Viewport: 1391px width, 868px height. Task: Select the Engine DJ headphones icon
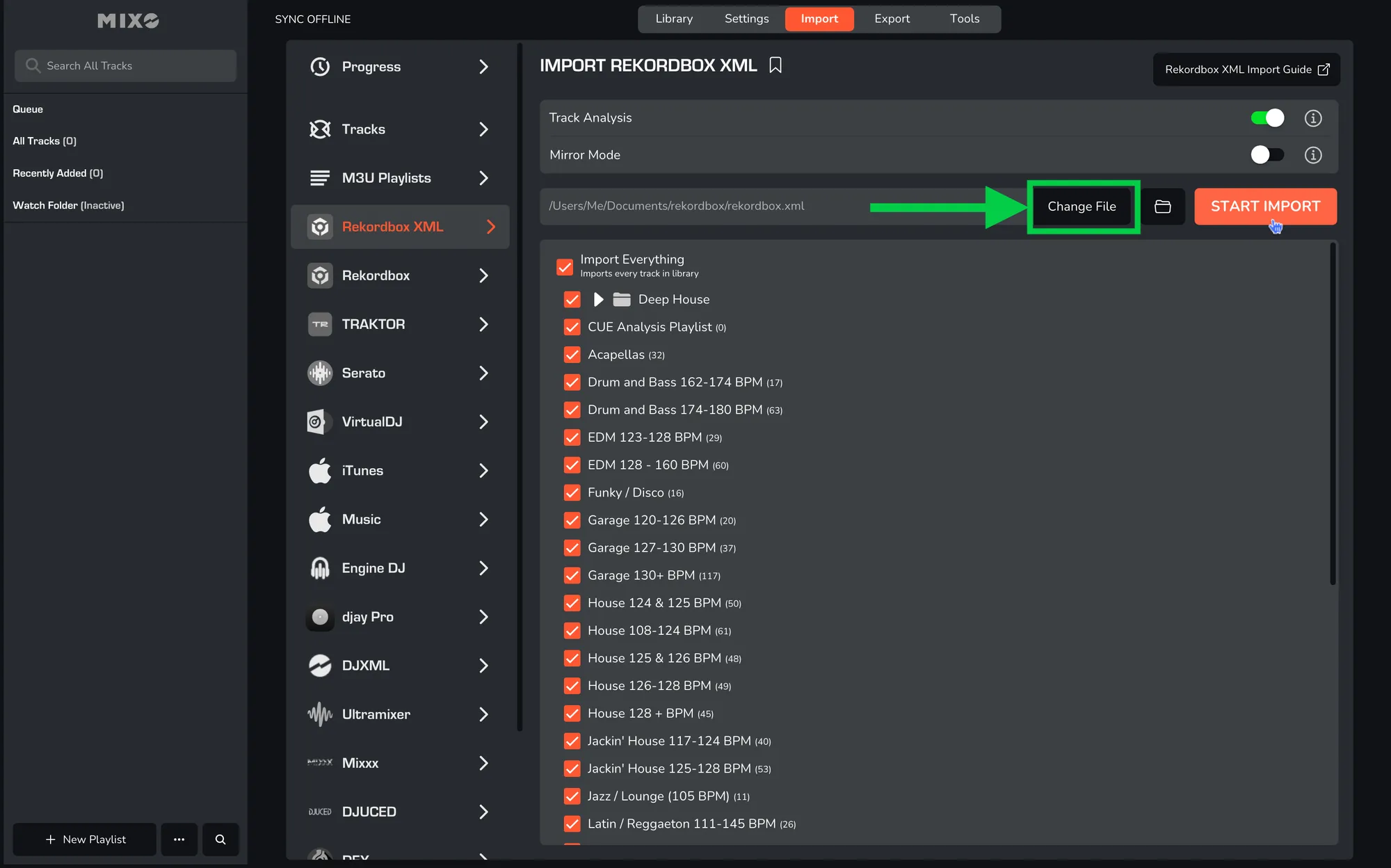click(x=320, y=568)
